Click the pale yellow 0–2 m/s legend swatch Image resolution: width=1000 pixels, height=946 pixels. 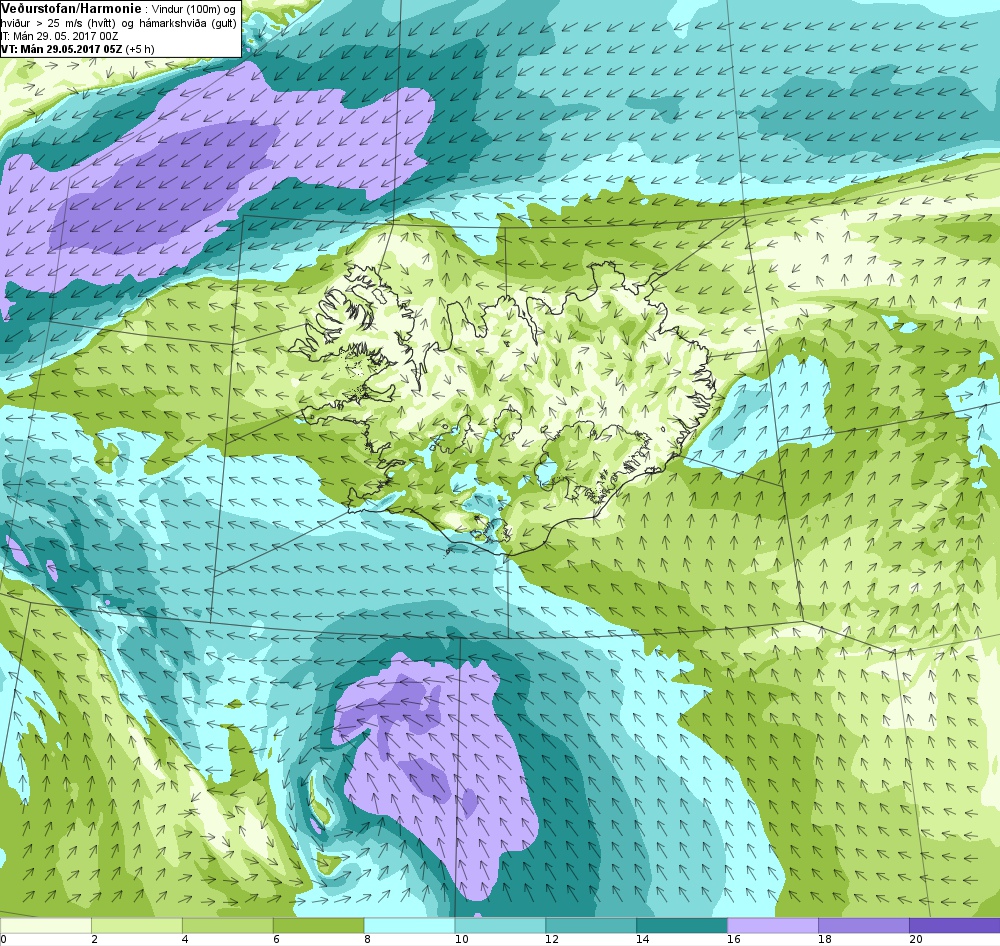(x=45, y=925)
